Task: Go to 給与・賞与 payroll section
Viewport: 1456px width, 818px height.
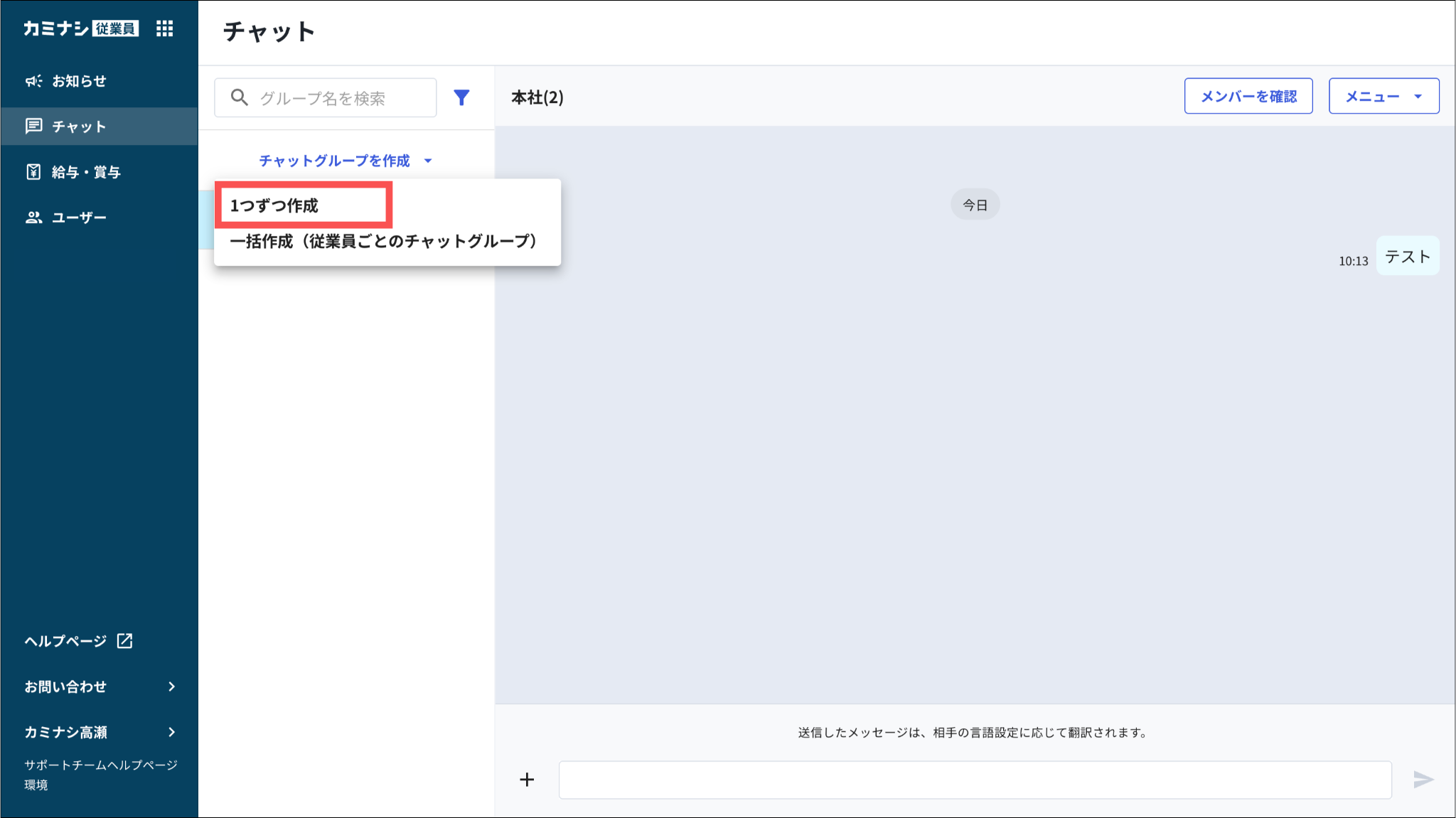Action: point(85,172)
